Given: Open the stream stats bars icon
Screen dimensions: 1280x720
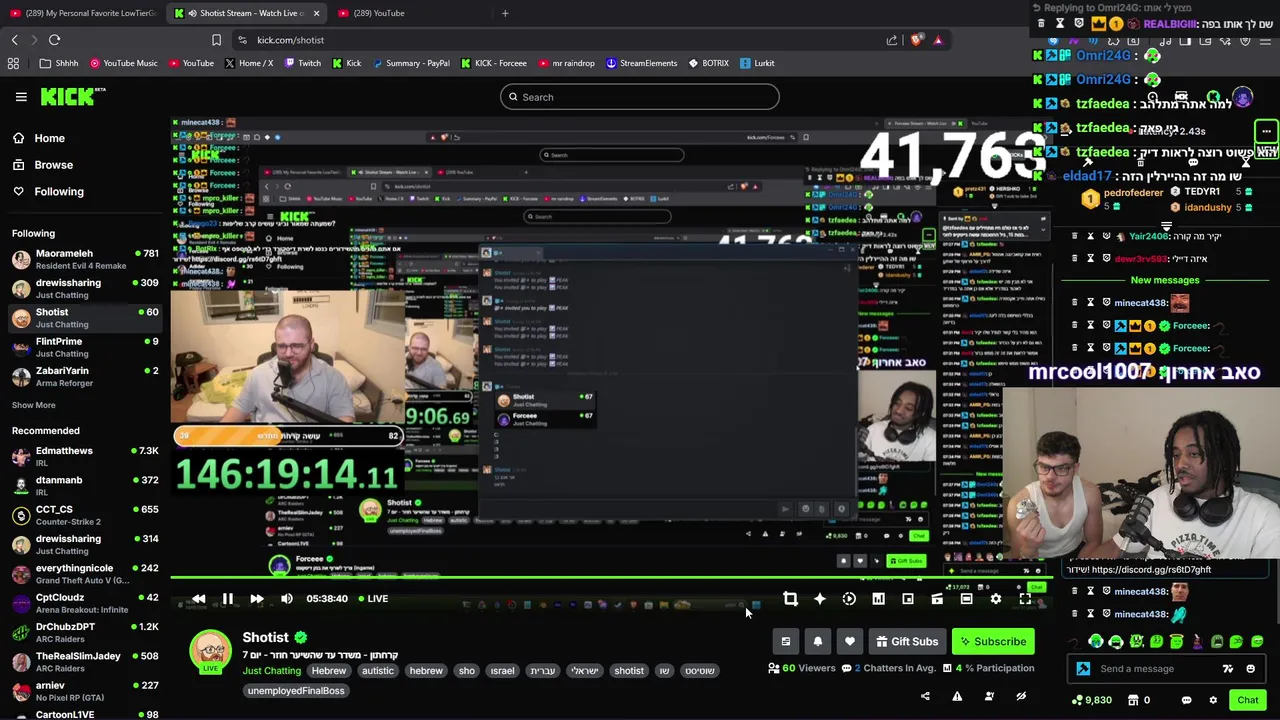Looking at the screenshot, I should click(x=878, y=599).
